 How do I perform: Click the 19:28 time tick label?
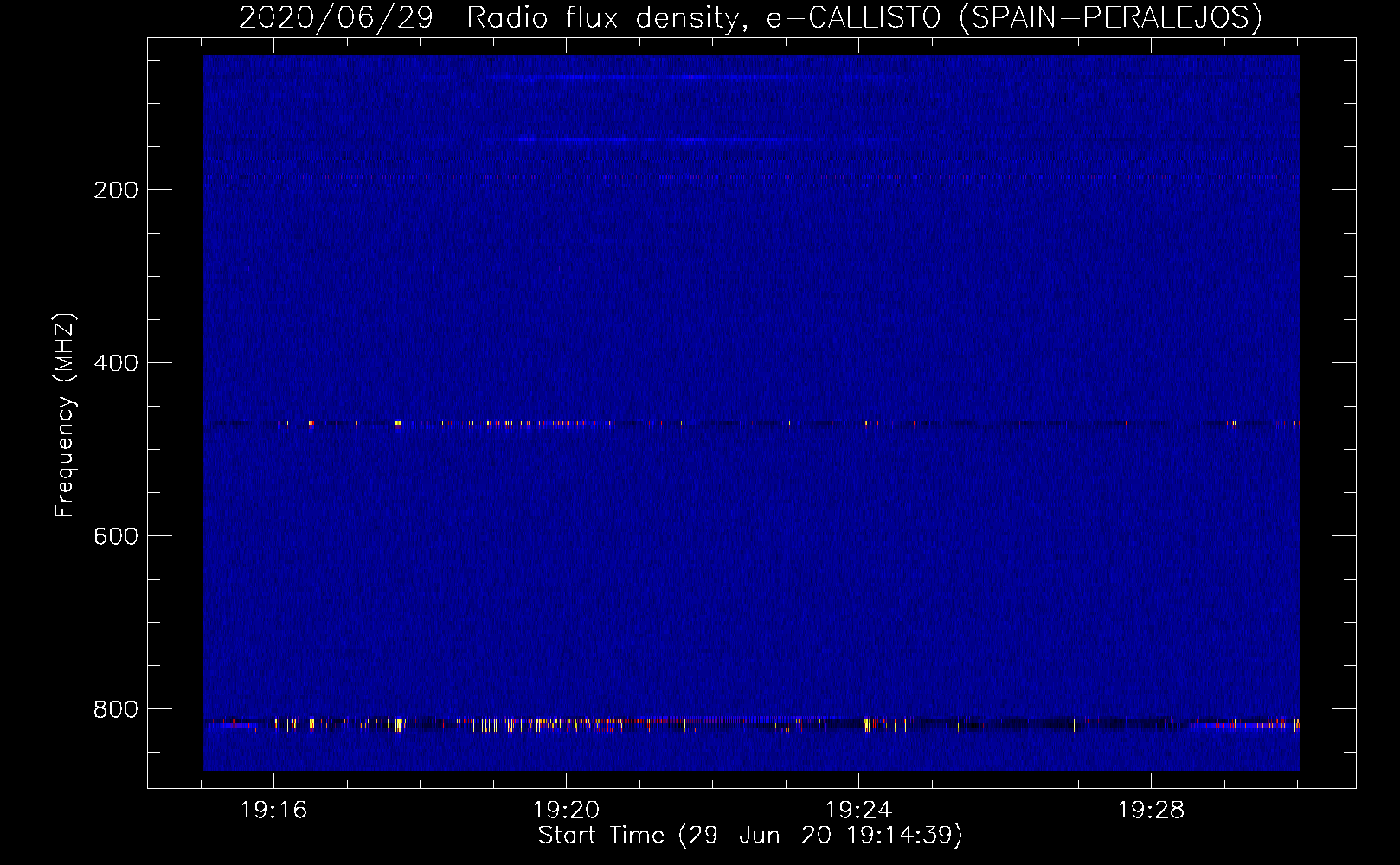point(1151,811)
